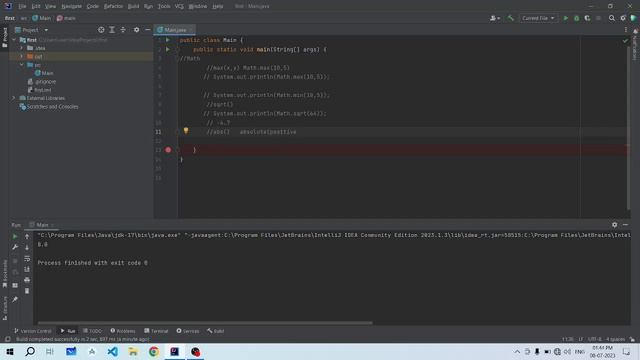Run Main class from gutter arrow line 1
Image resolution: width=640 pixels, height=360 pixels.
pyautogui.click(x=167, y=40)
